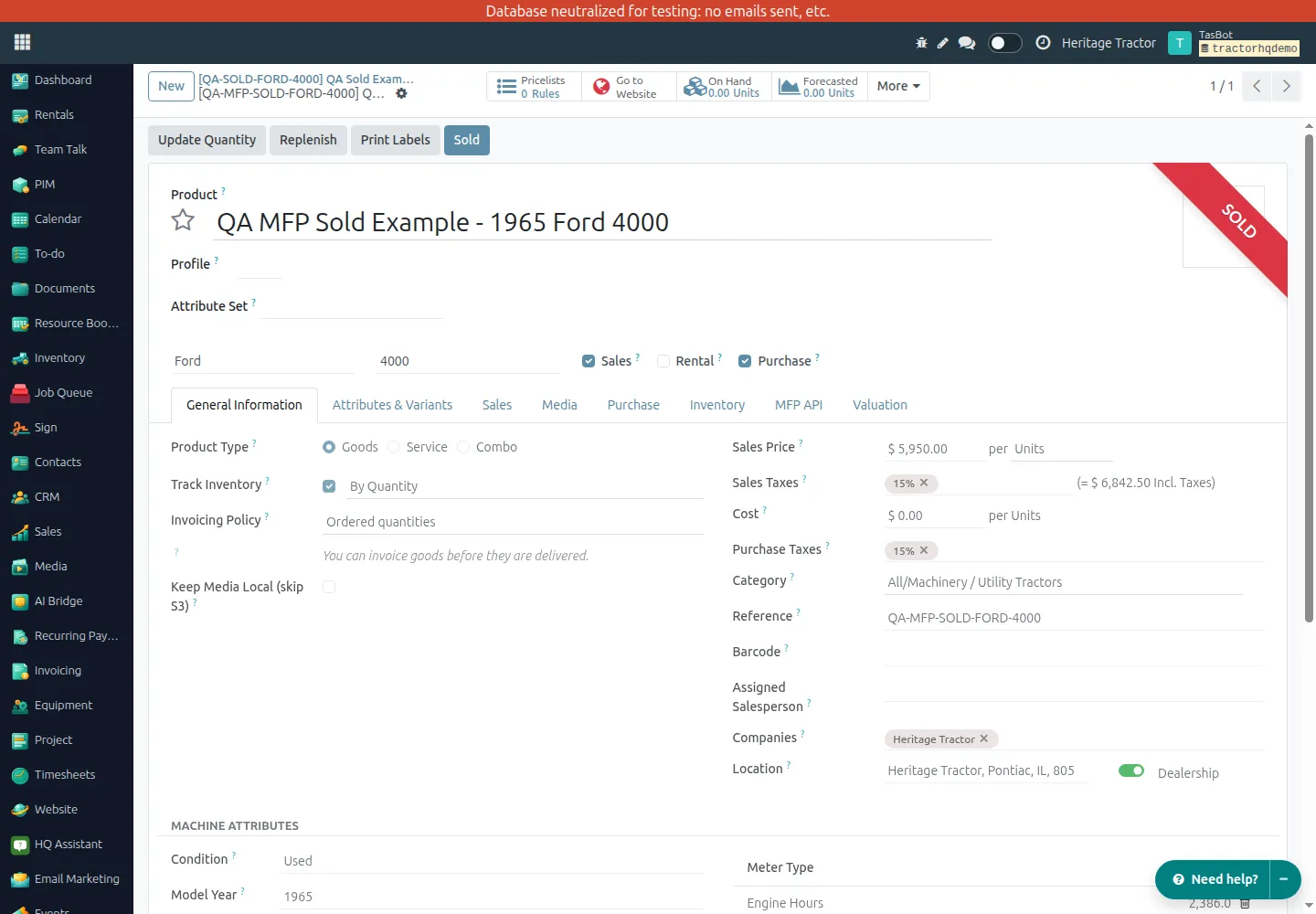This screenshot has height=914, width=1316.
Task: Open HQ Assistant app in sidebar
Action: pyautogui.click(x=66, y=845)
